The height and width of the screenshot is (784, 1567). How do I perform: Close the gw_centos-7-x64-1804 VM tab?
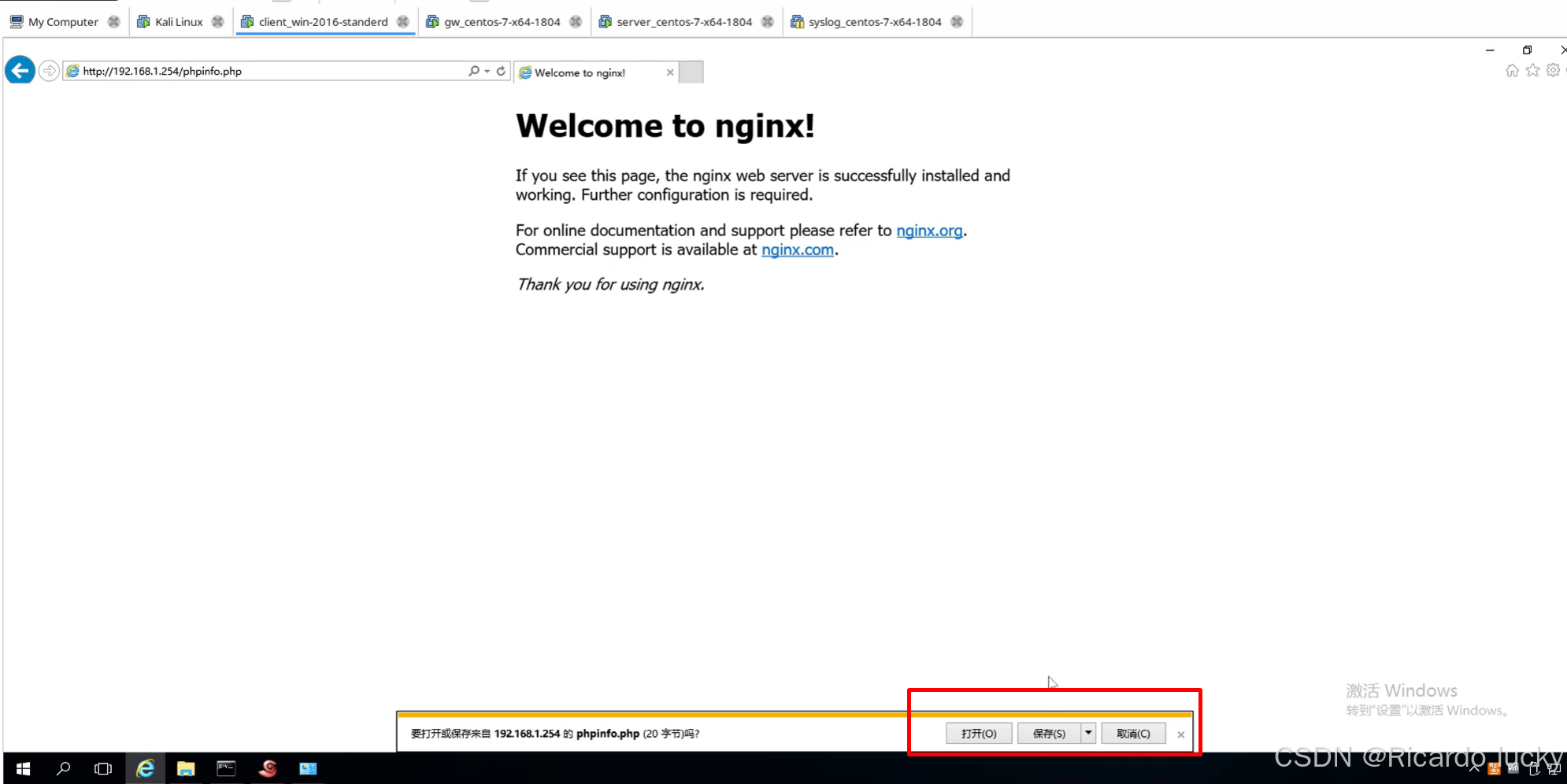tap(576, 22)
